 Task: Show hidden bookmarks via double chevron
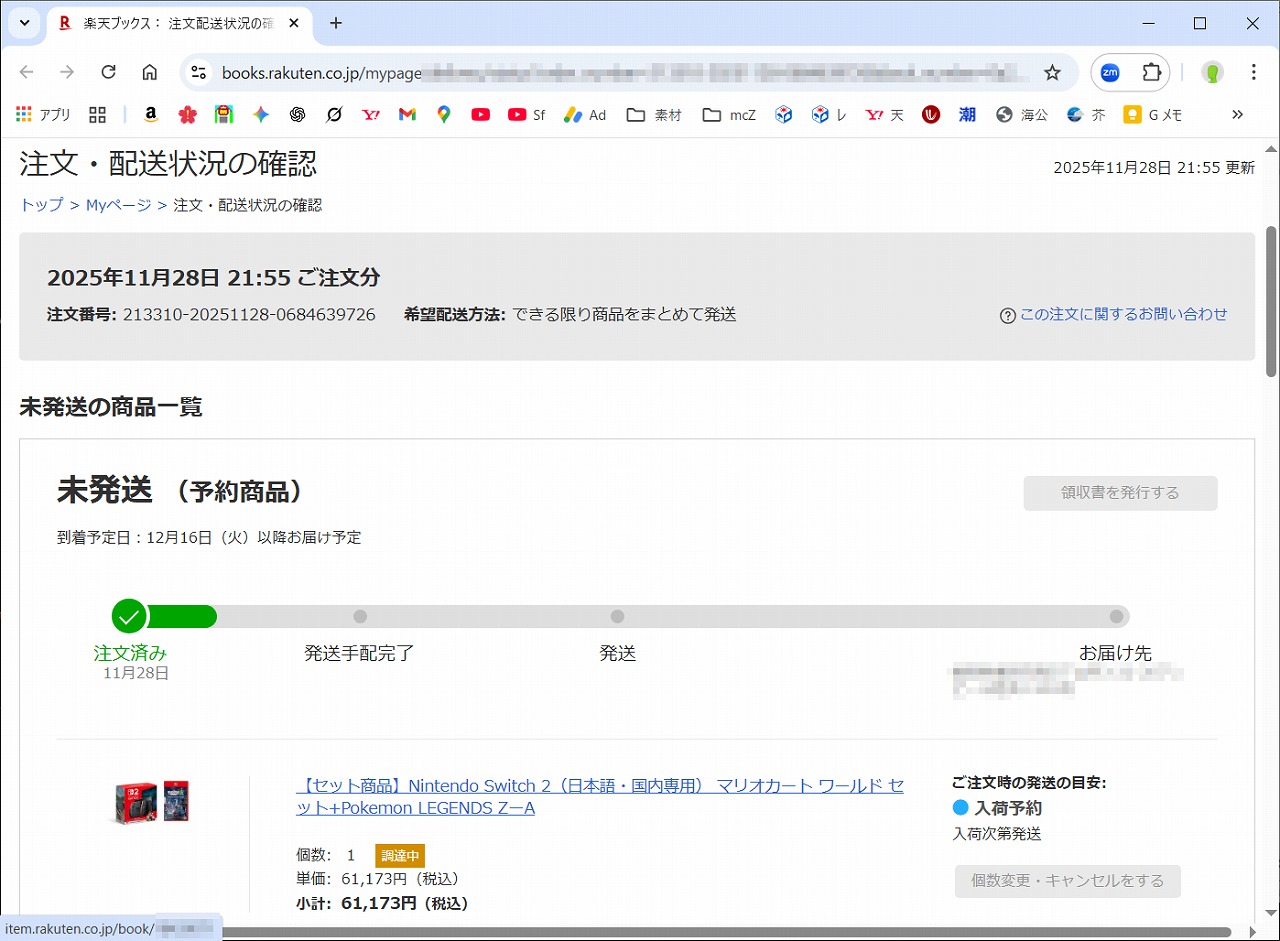1237,115
